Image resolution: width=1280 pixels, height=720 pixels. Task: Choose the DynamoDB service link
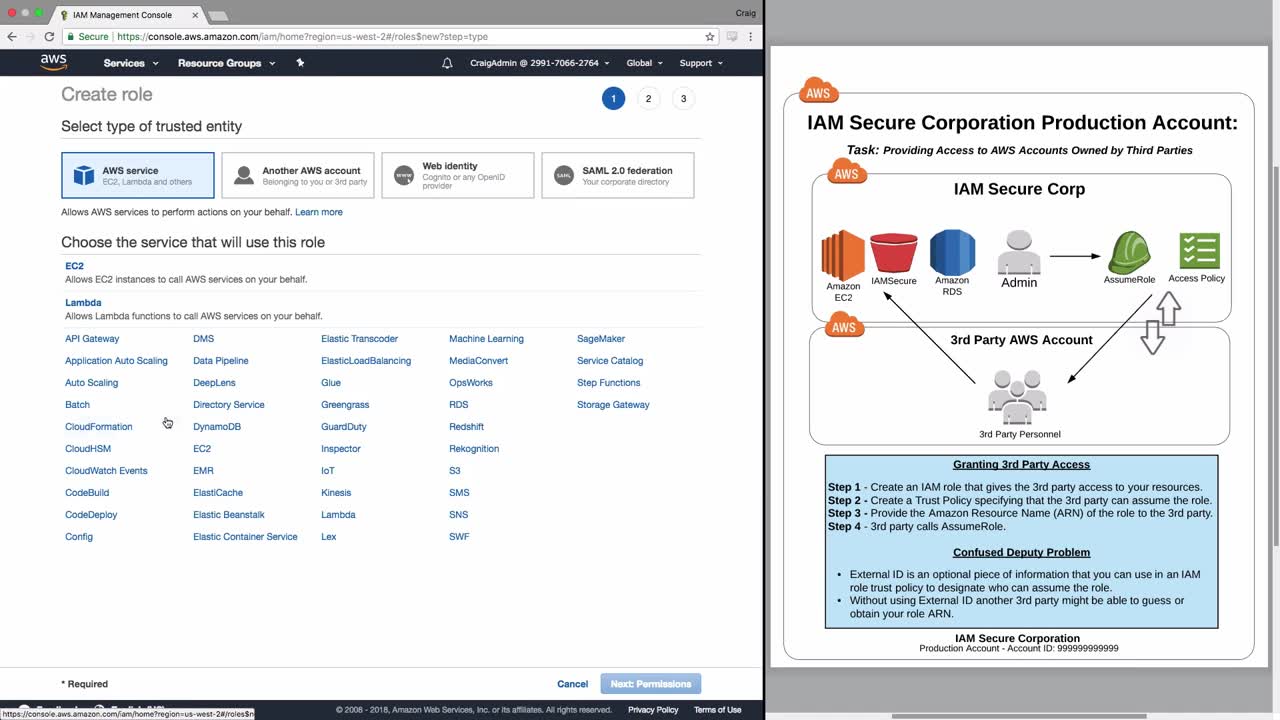[217, 427]
